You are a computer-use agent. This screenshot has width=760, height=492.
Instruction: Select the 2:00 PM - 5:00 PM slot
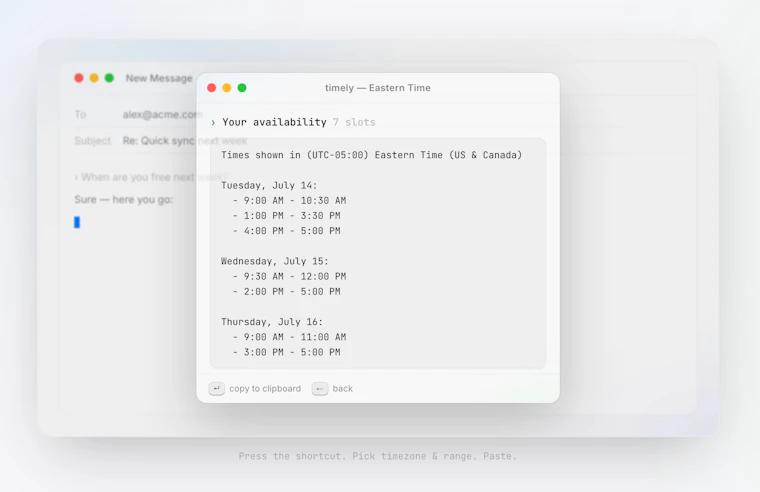click(286, 292)
